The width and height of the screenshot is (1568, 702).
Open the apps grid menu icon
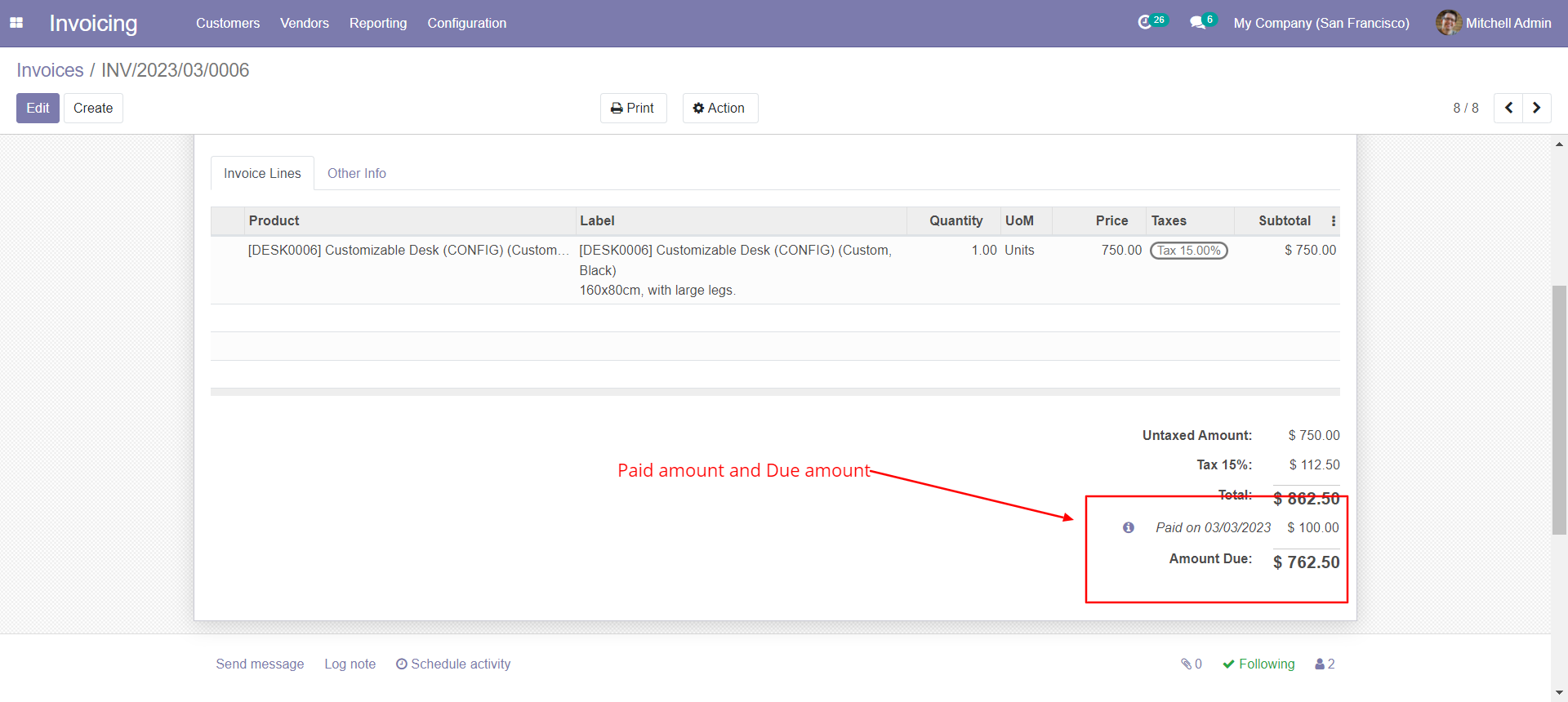[x=16, y=23]
